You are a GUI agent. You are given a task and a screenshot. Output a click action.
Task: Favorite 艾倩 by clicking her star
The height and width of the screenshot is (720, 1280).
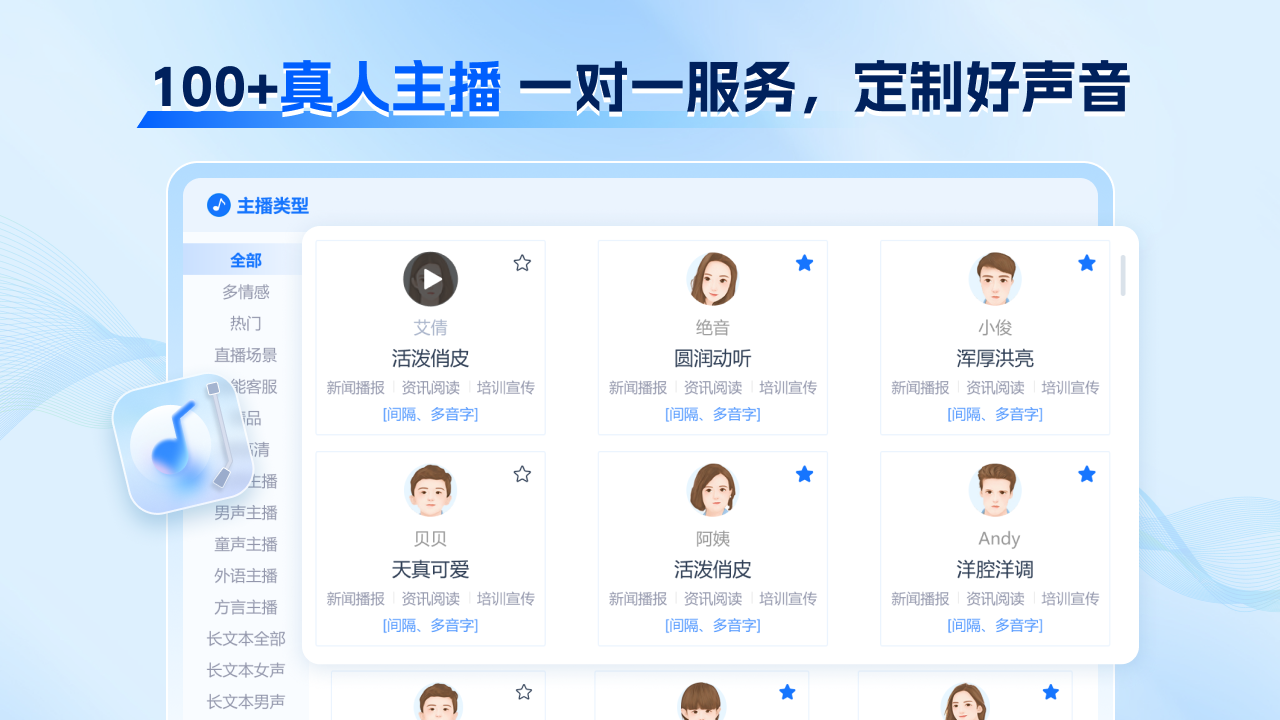click(x=521, y=263)
